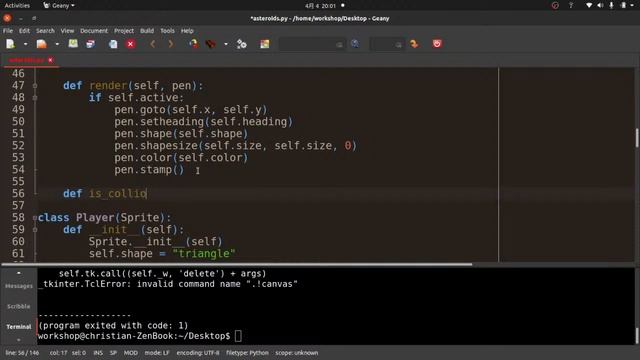This screenshot has width=640, height=360.
Task: Click on 'class Player(Sprite):' line
Action: (104, 218)
